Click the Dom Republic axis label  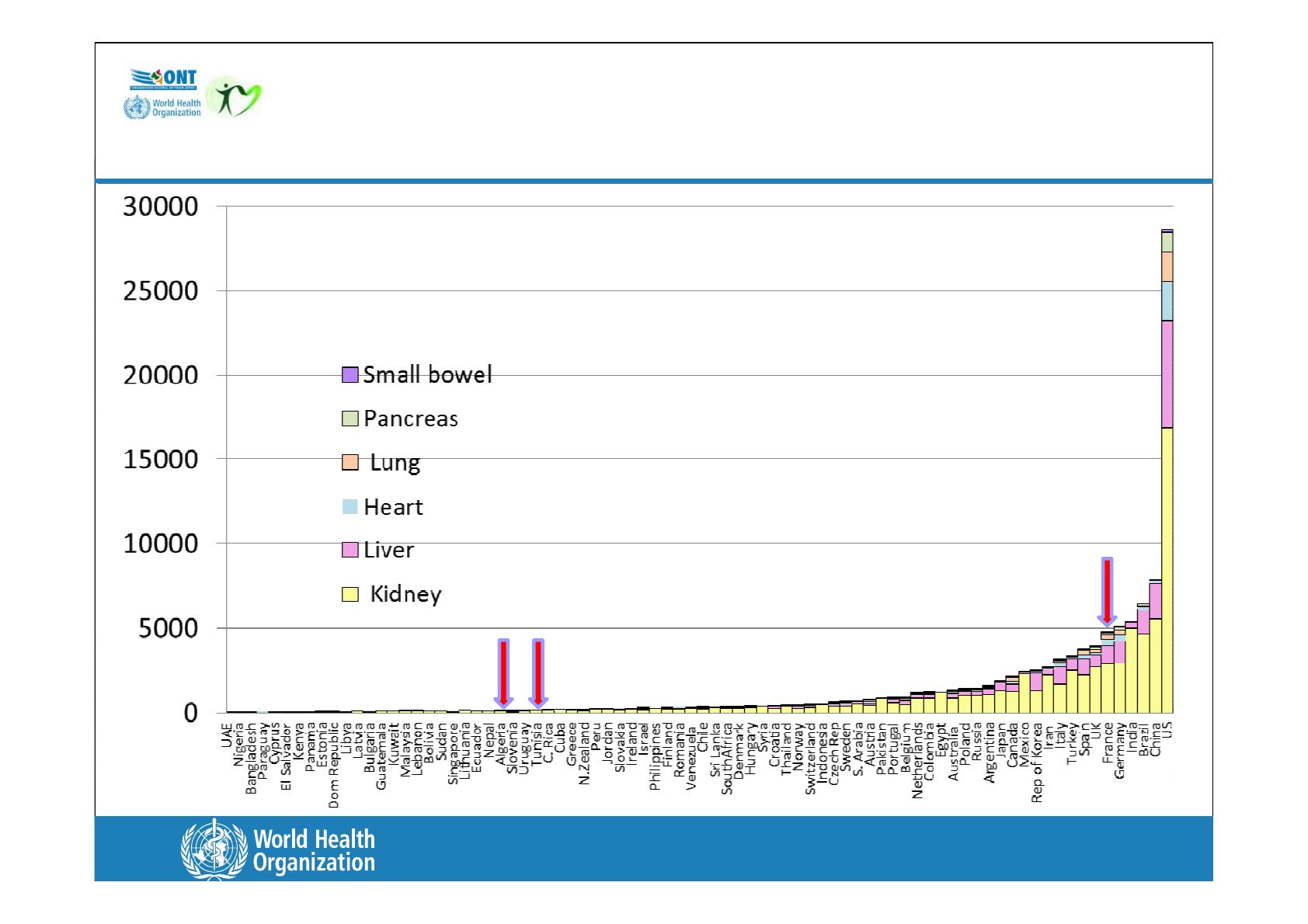pos(334,766)
